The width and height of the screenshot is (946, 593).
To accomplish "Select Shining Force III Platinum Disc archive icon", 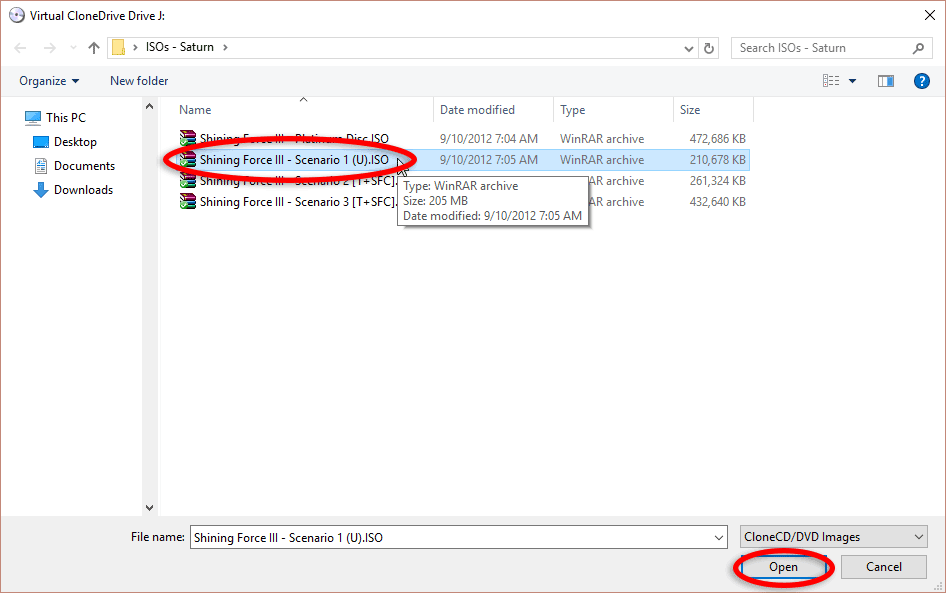I will click(x=187, y=139).
